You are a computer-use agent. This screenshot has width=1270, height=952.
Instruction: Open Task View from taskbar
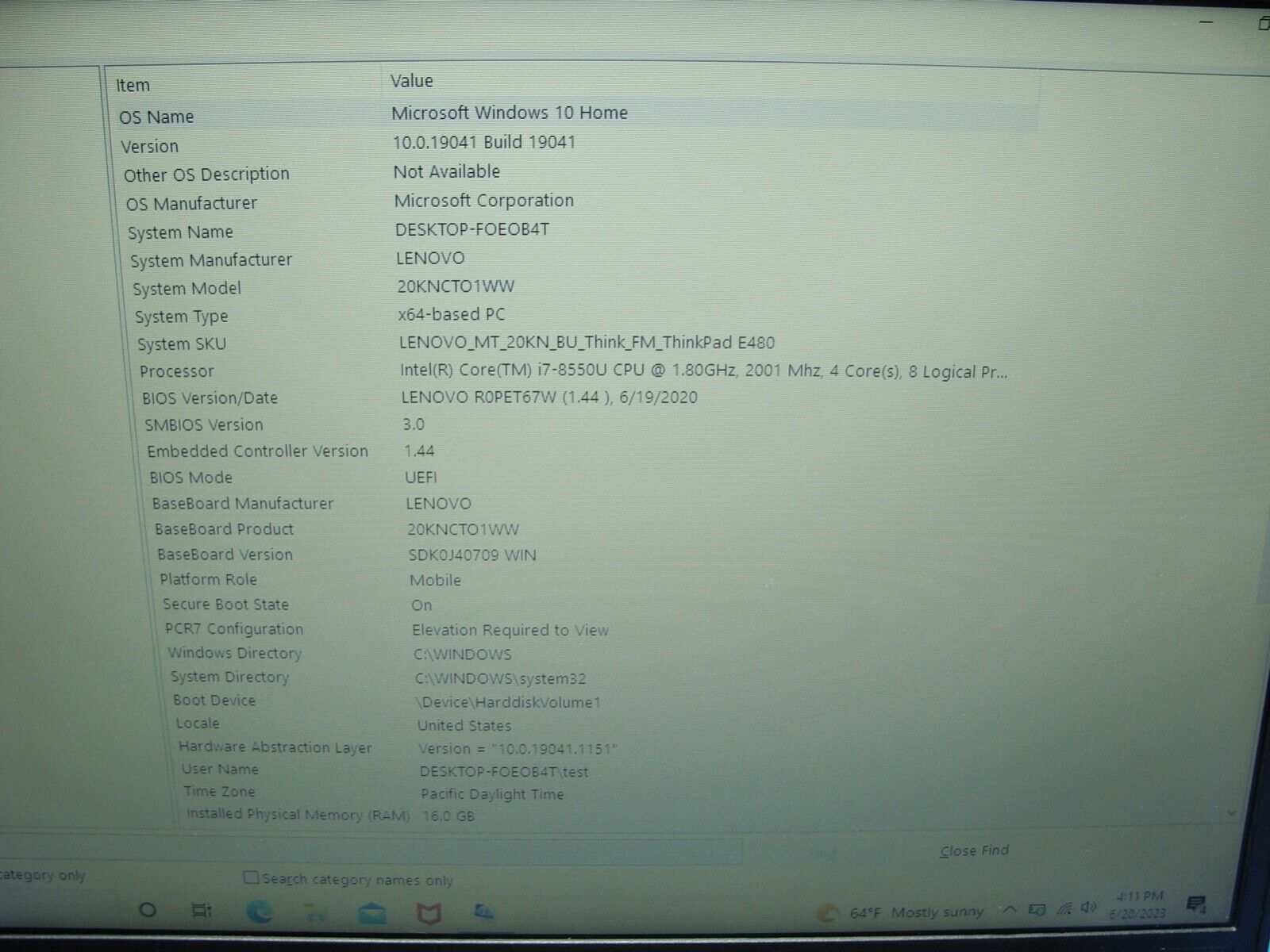click(x=202, y=910)
